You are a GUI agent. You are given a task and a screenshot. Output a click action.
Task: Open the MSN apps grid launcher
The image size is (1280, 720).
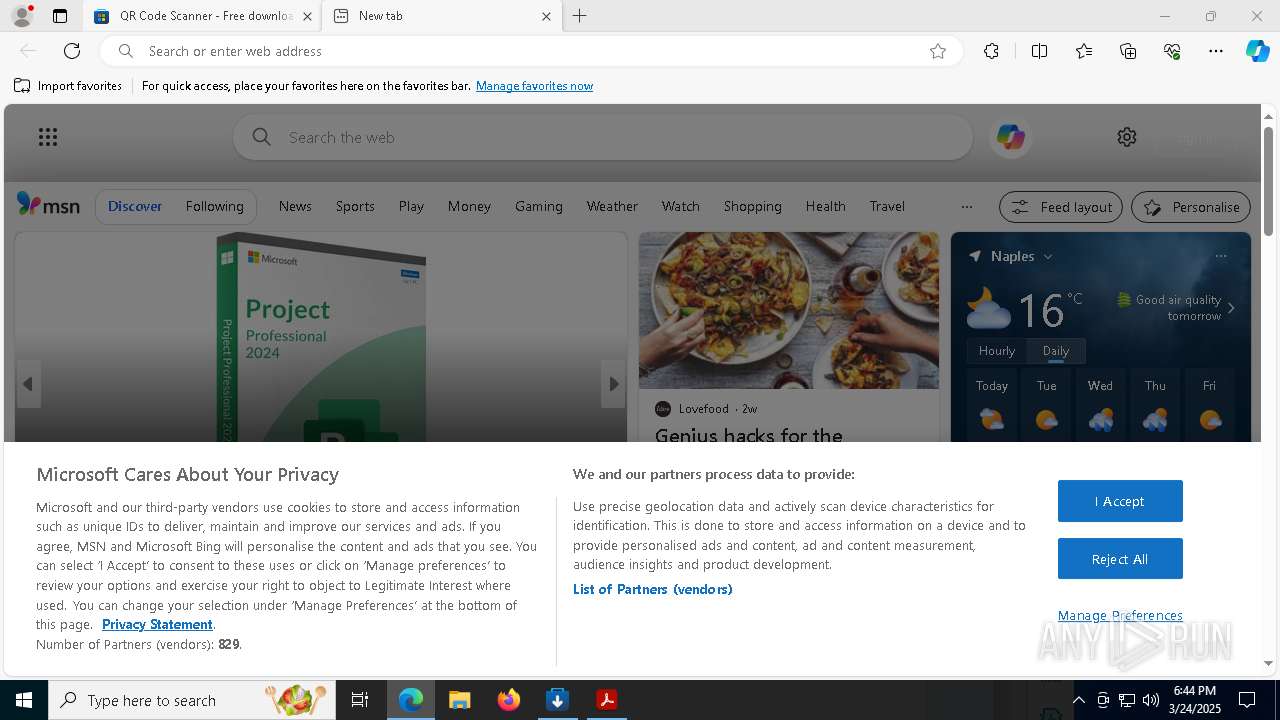point(48,137)
